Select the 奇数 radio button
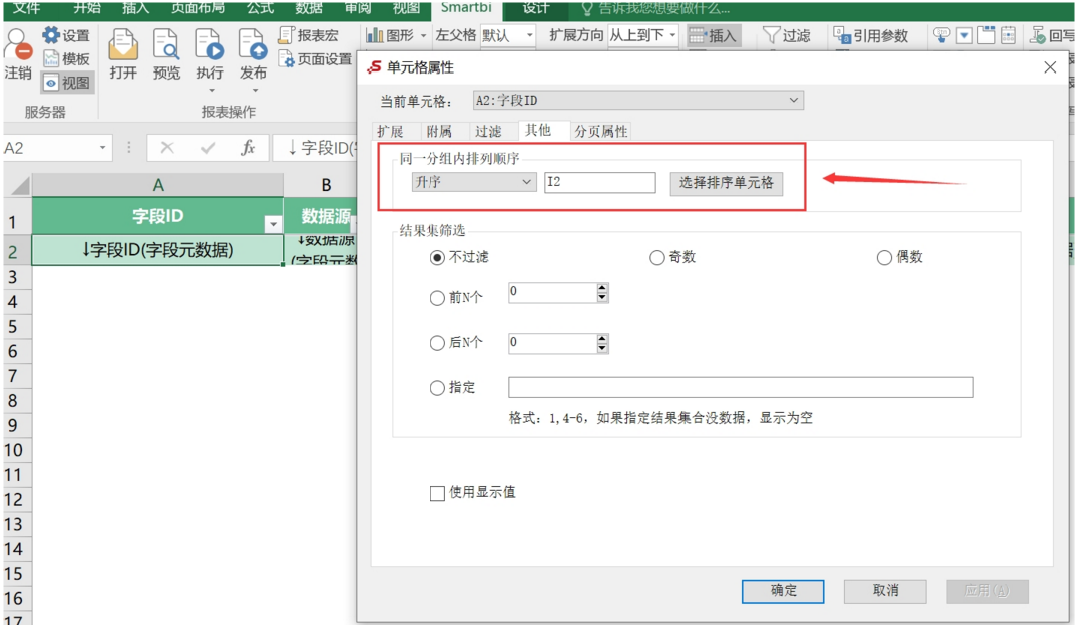1076x625 pixels. (x=657, y=257)
